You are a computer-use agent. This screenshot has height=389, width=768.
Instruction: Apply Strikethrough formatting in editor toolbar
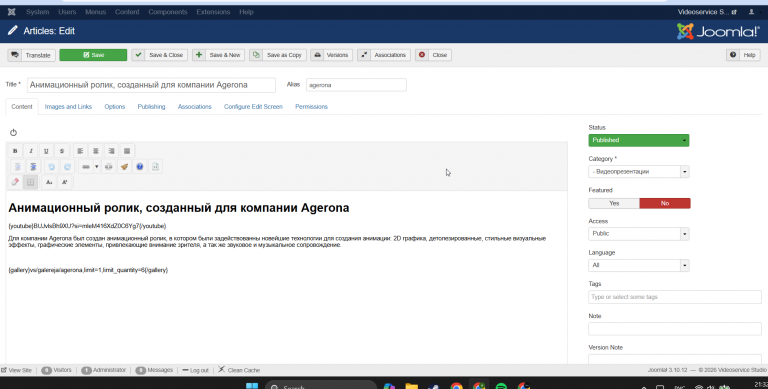click(62, 151)
